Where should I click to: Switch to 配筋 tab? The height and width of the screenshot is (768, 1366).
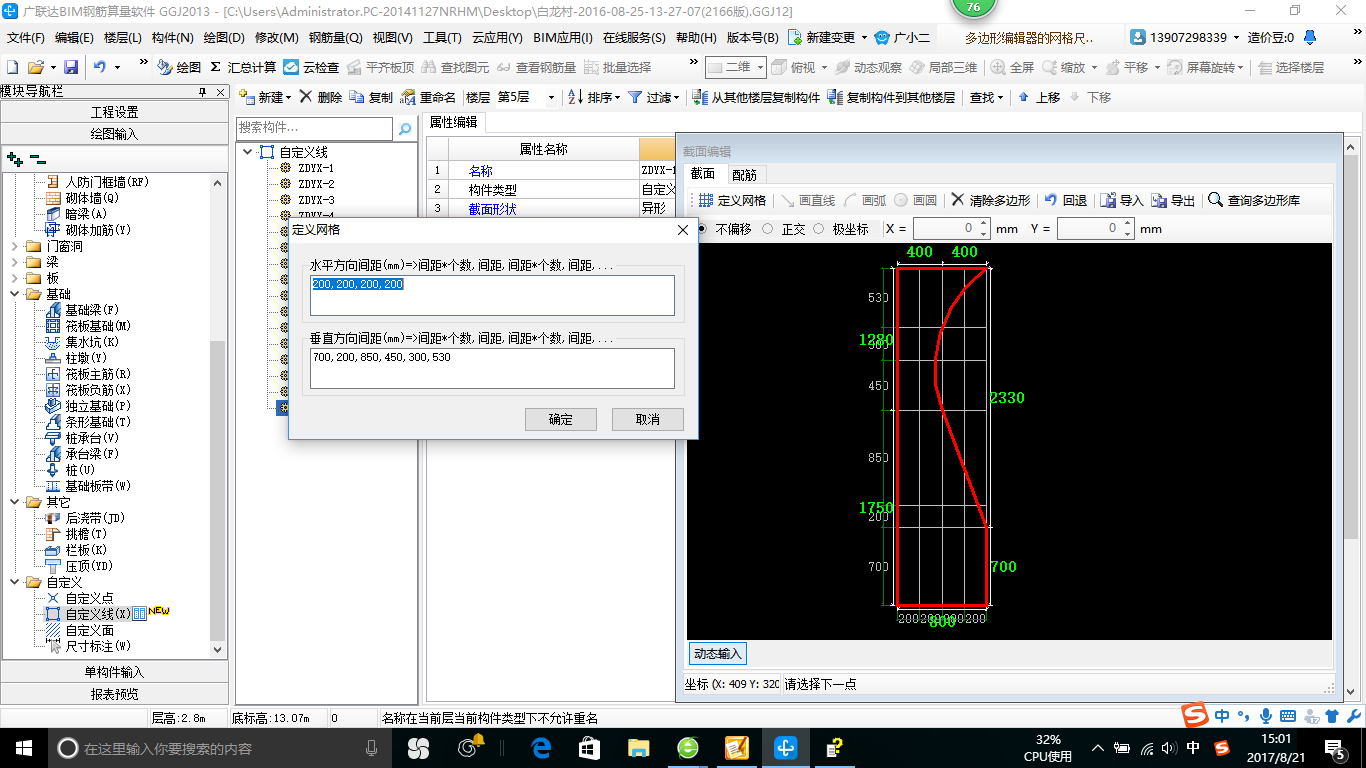[x=743, y=174]
